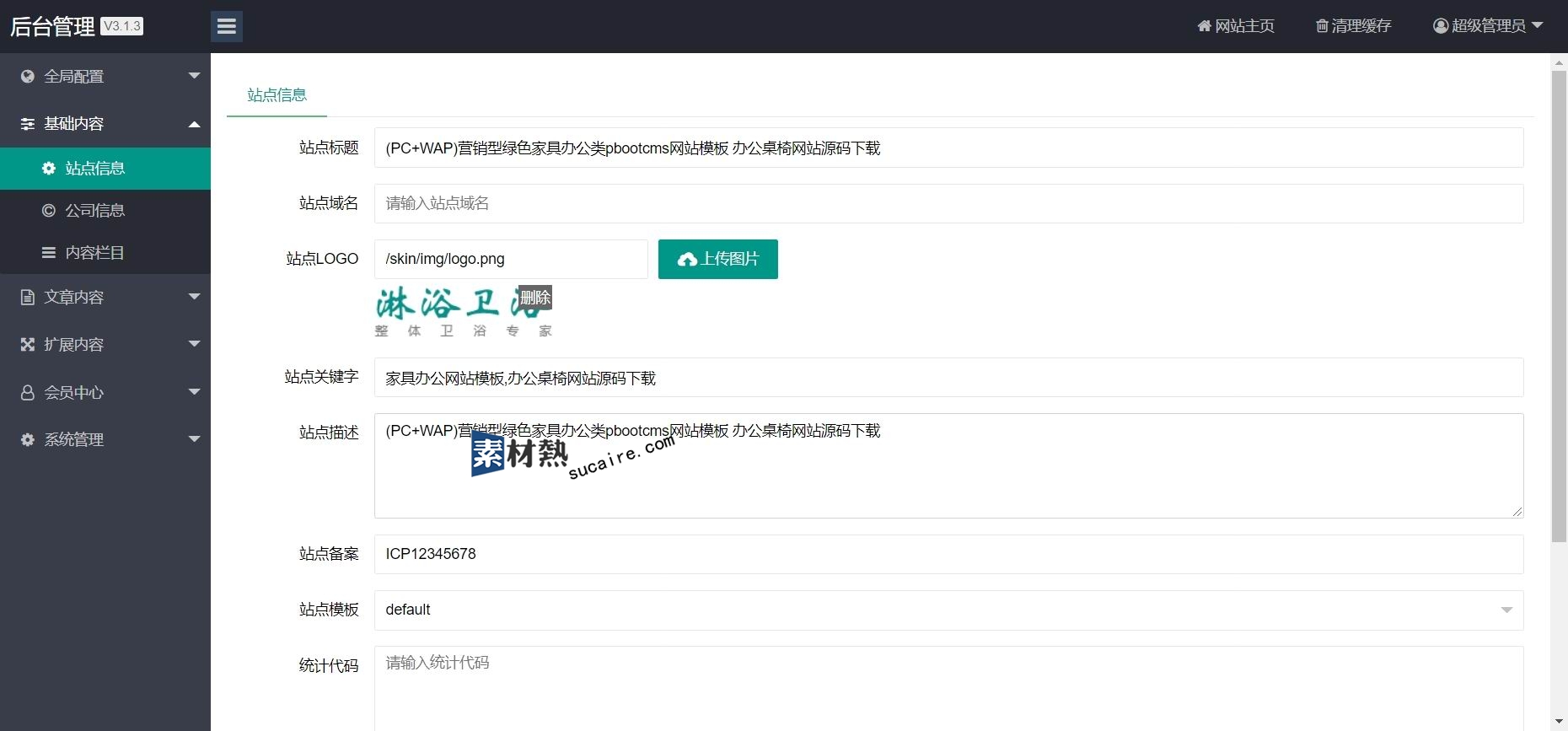Click the person icon for 会员中心
The width and height of the screenshot is (1568, 731).
click(28, 393)
